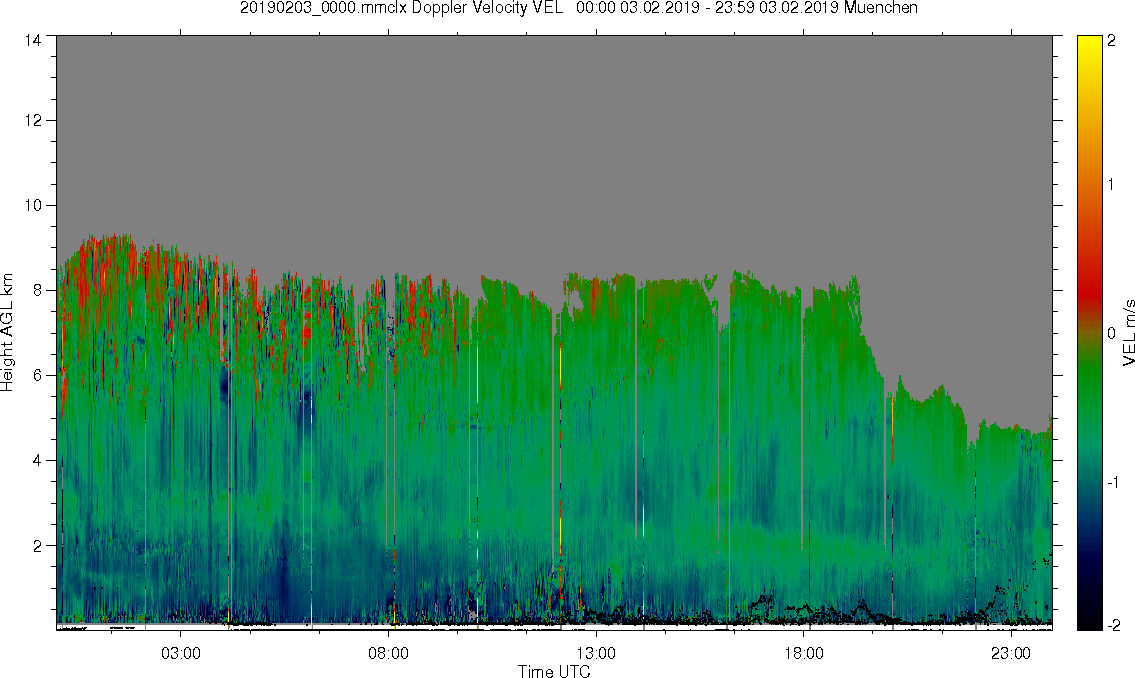Click the plot title text at top
This screenshot has height=678, width=1135.
coord(578,8)
